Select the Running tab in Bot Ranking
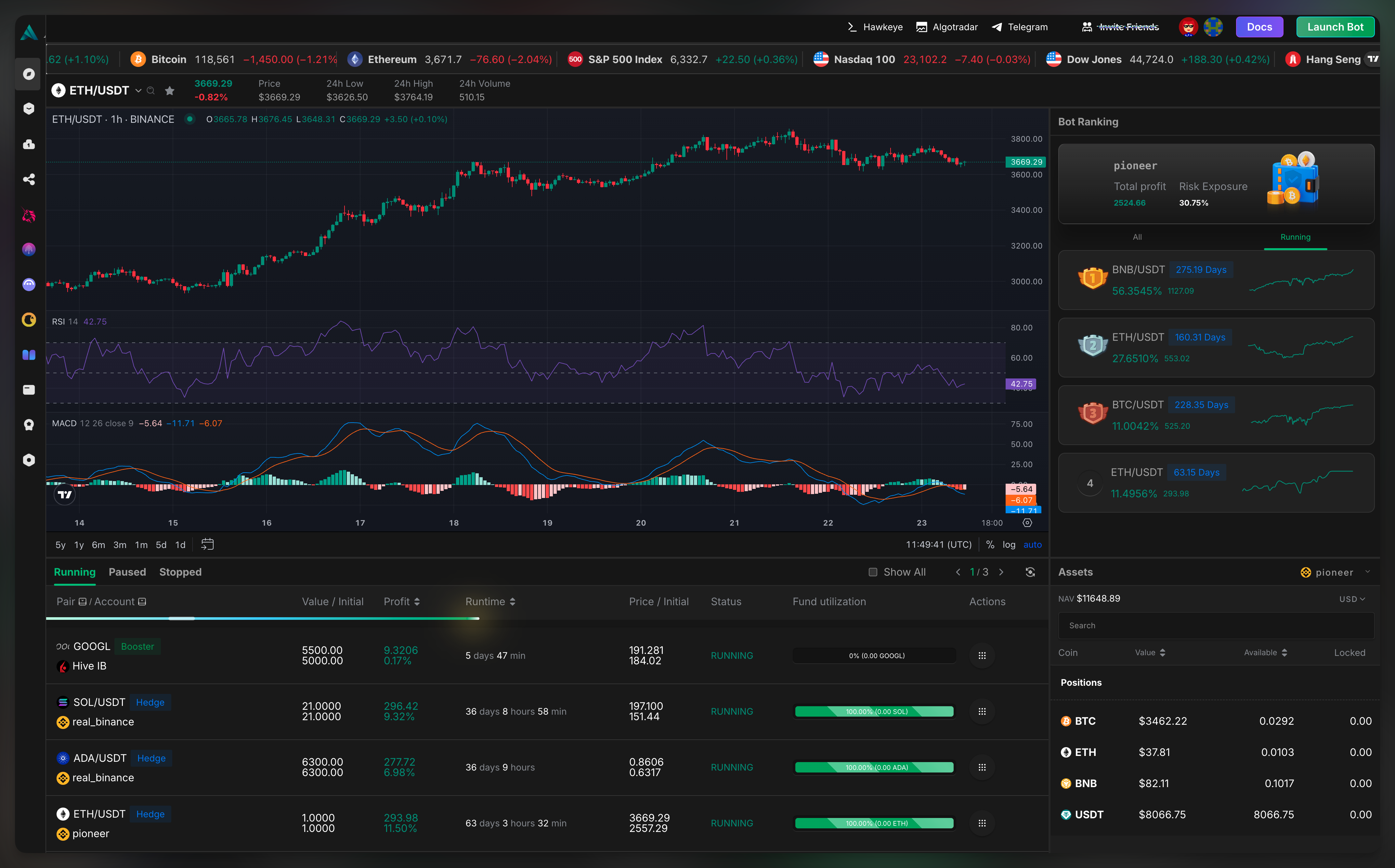The height and width of the screenshot is (868, 1395). click(1295, 237)
